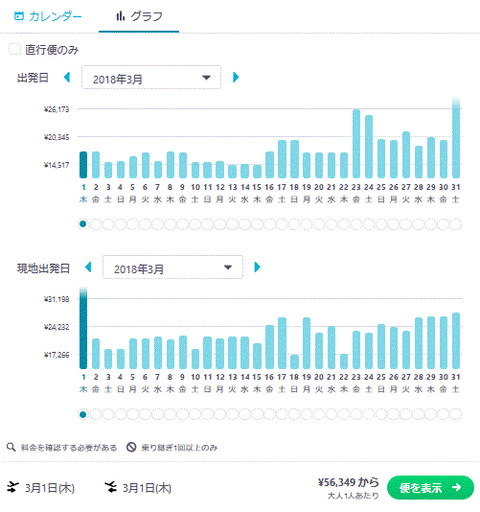Select day 2 radio under 出発日 chart

click(x=96, y=224)
